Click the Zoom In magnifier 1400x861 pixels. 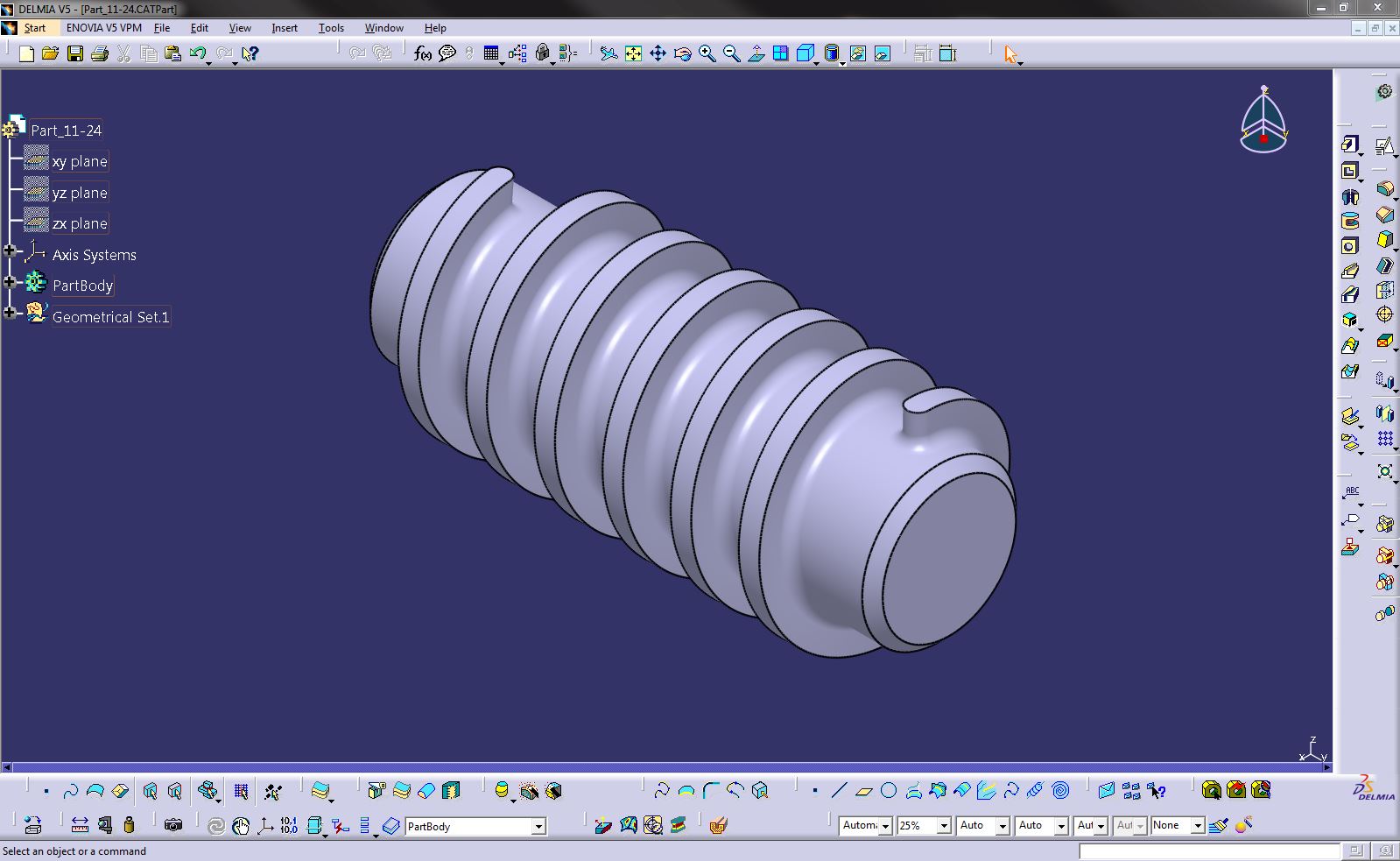pyautogui.click(x=707, y=53)
